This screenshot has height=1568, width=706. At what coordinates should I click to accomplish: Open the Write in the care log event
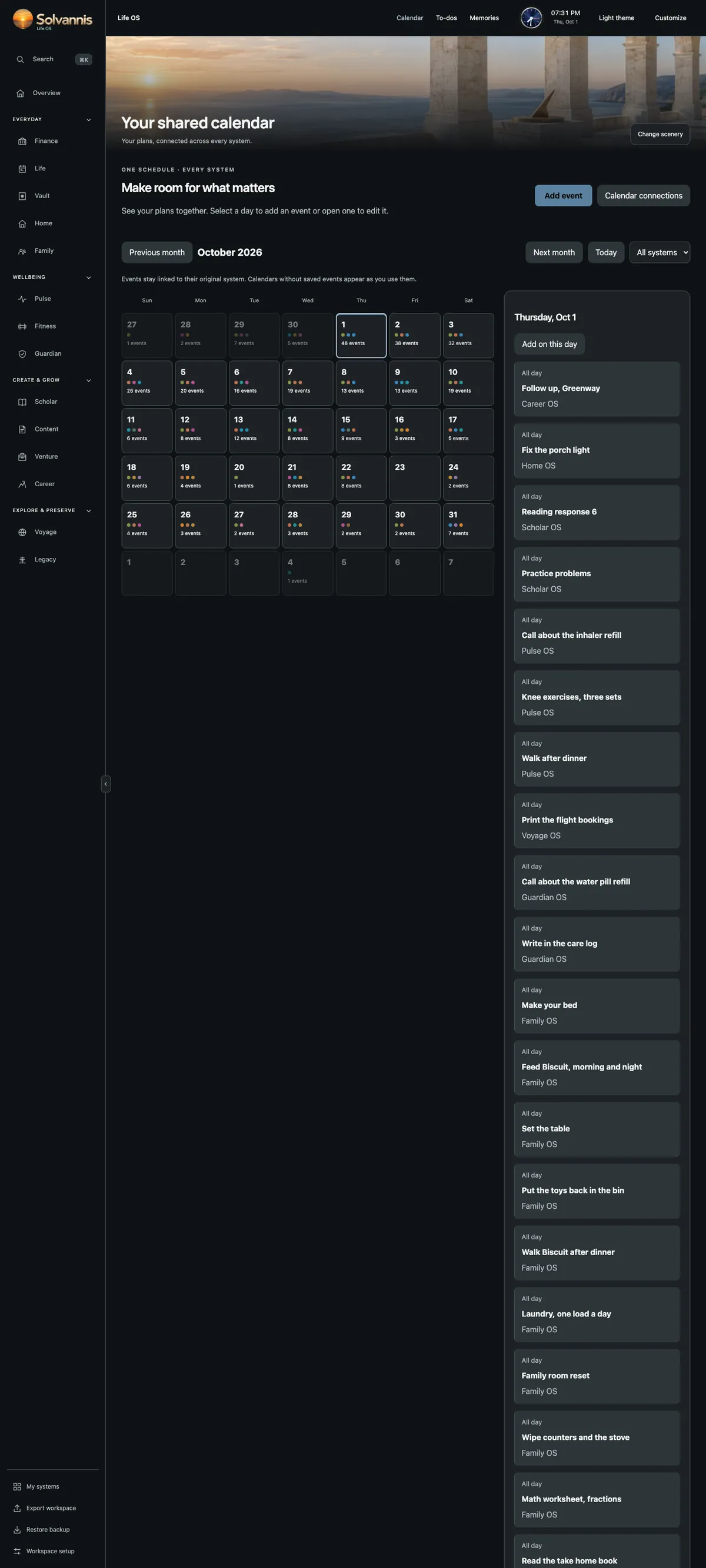(x=597, y=944)
